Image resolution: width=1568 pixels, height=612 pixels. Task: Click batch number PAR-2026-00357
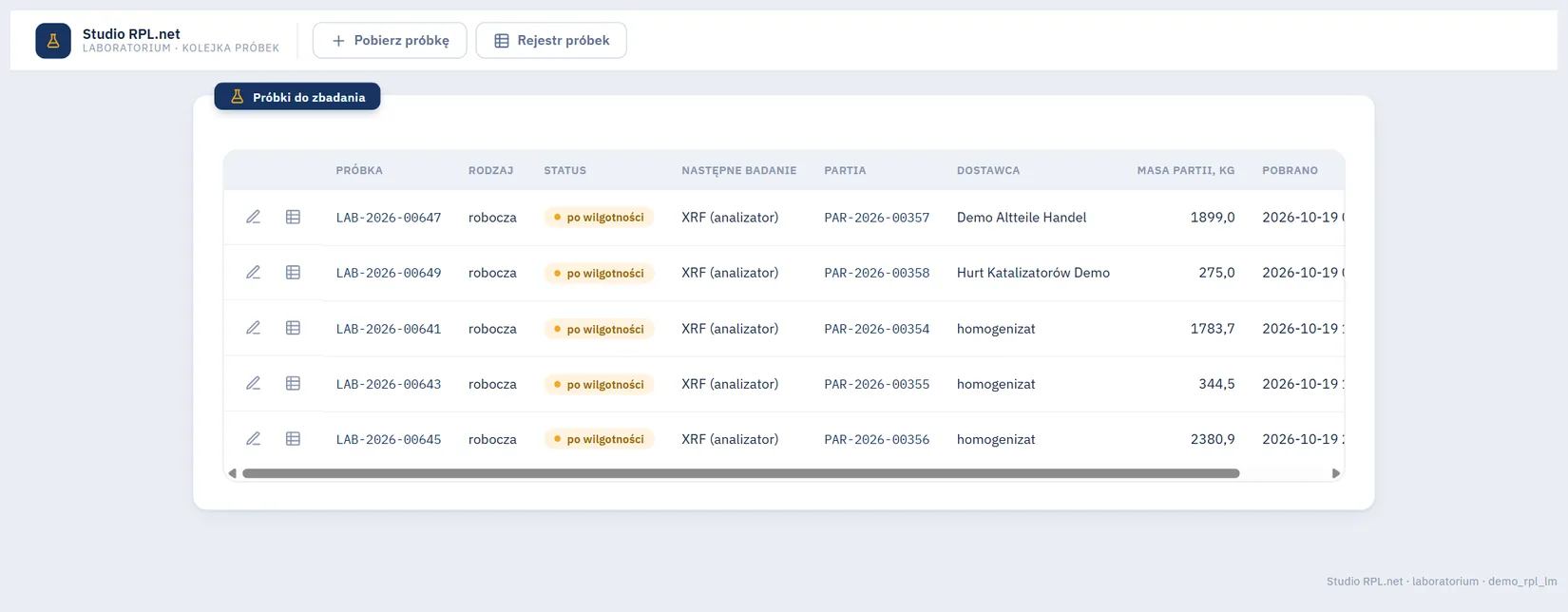[x=877, y=218]
